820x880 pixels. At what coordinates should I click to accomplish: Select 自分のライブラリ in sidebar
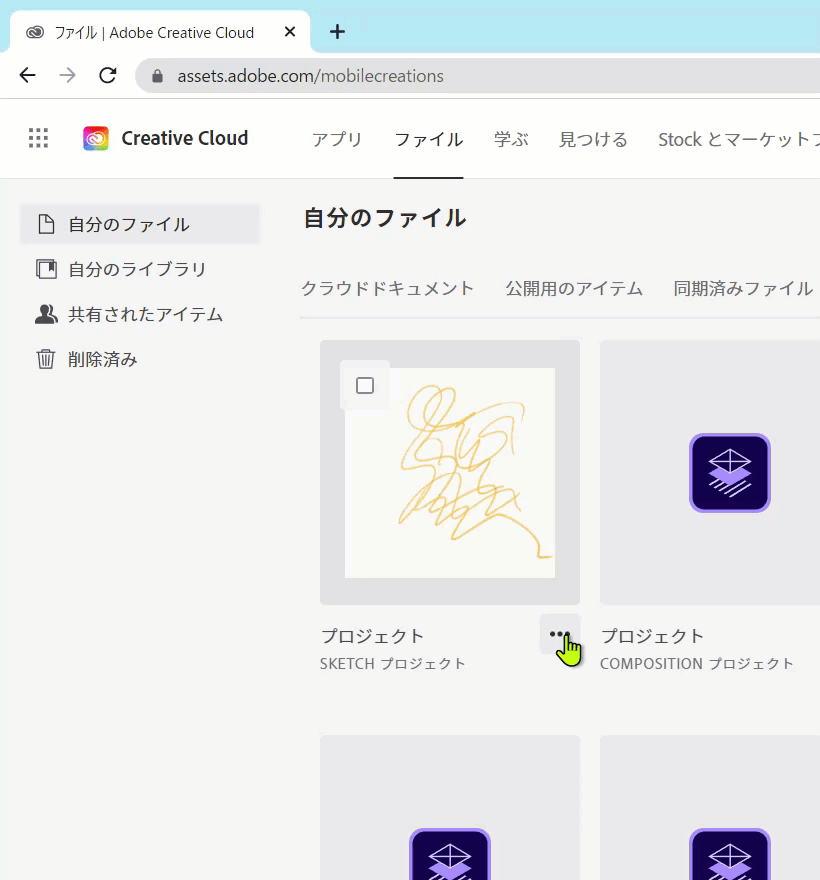click(x=140, y=269)
